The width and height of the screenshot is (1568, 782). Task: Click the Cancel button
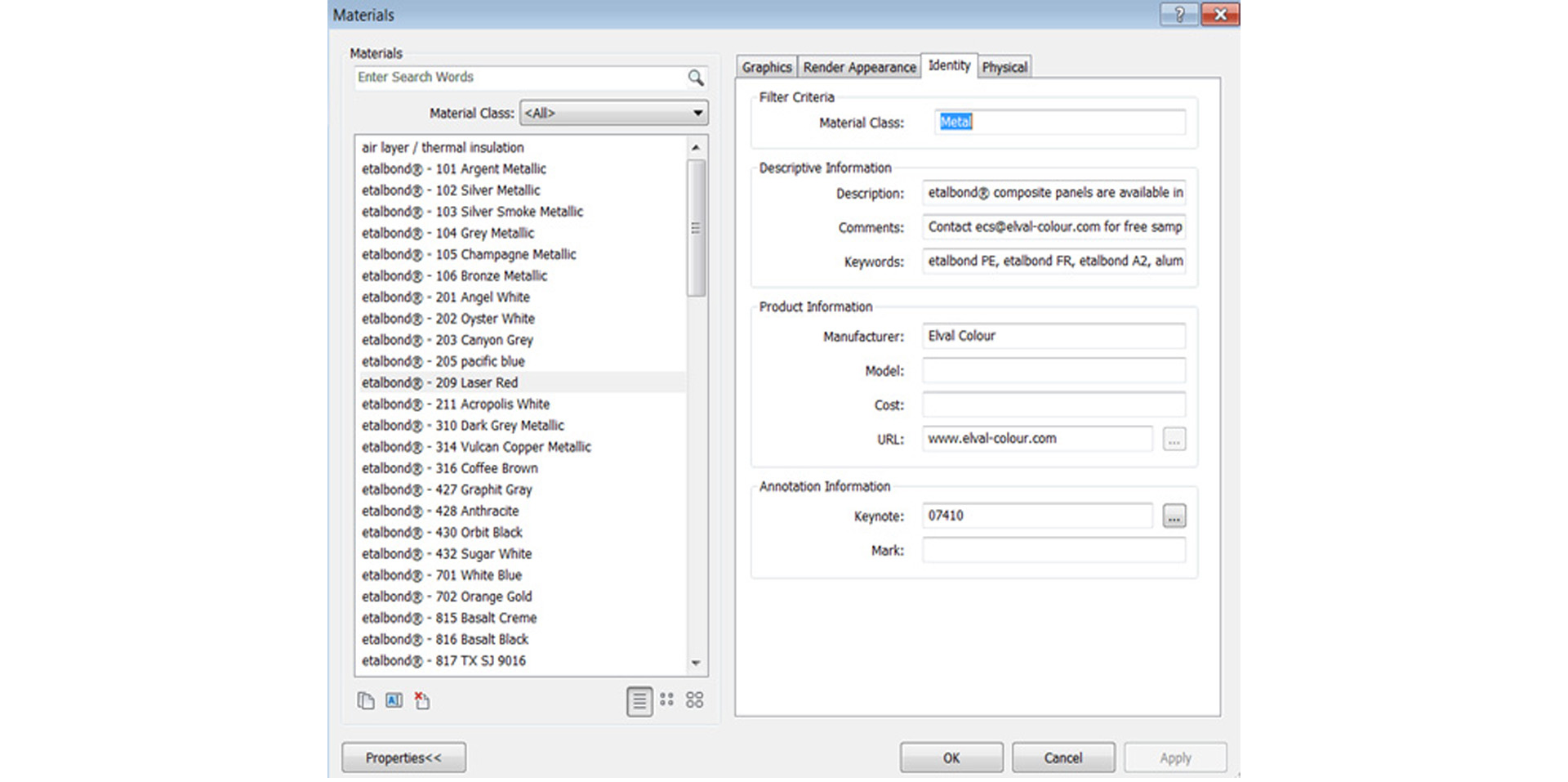(1062, 757)
